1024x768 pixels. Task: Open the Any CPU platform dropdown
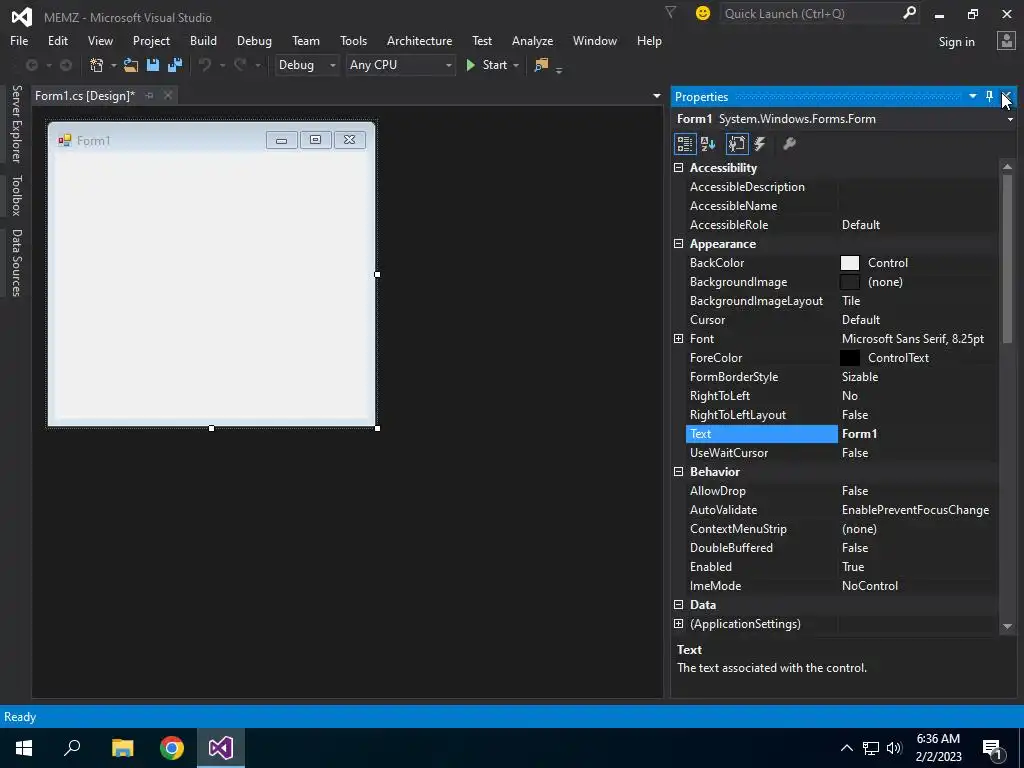(400, 65)
